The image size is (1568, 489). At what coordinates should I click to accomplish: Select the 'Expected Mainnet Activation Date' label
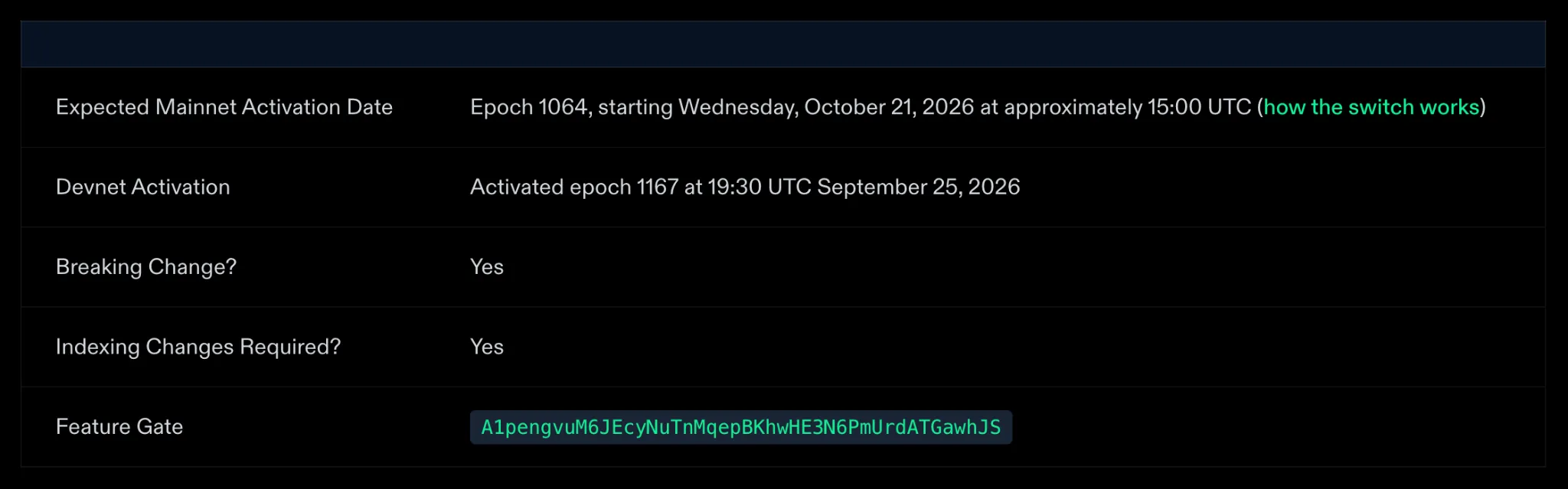click(x=224, y=107)
